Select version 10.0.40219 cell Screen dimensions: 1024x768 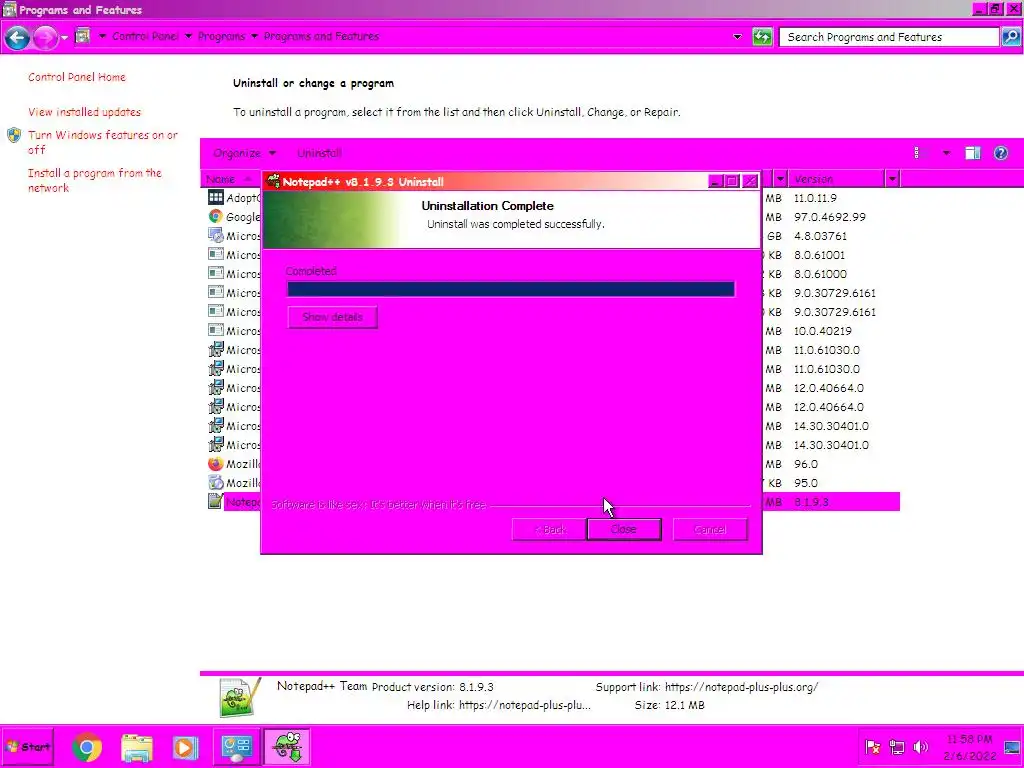coord(822,331)
